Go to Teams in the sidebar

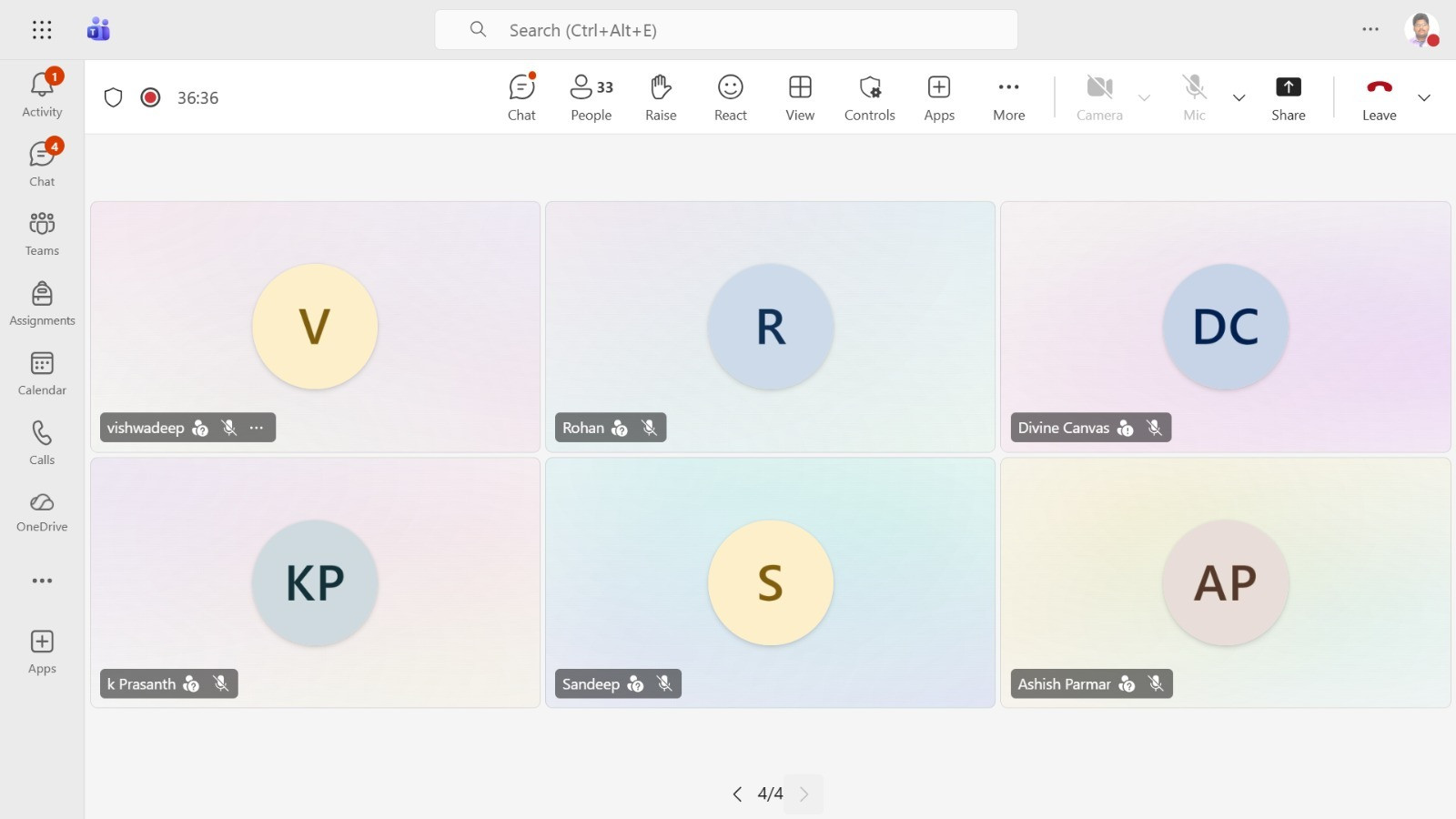(x=42, y=234)
